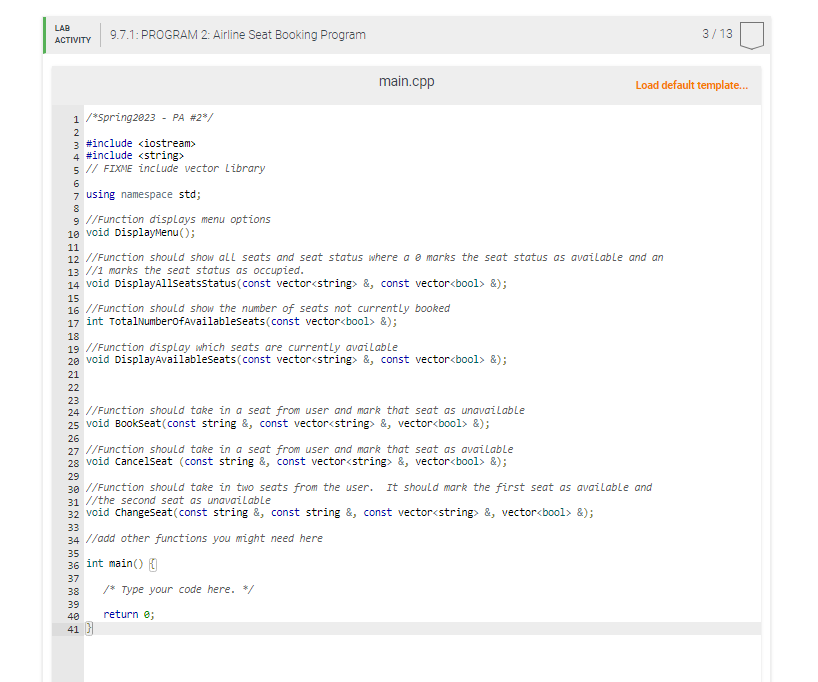
Task: Click the '#include <iostream>' line
Action: [141, 143]
